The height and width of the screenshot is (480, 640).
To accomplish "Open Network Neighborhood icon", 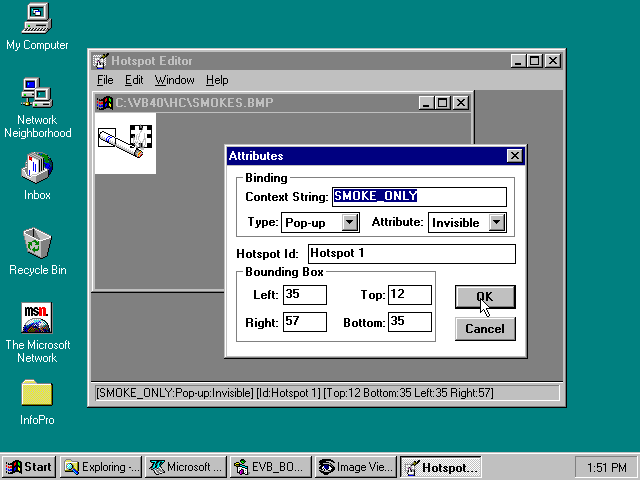I will click(x=37, y=93).
